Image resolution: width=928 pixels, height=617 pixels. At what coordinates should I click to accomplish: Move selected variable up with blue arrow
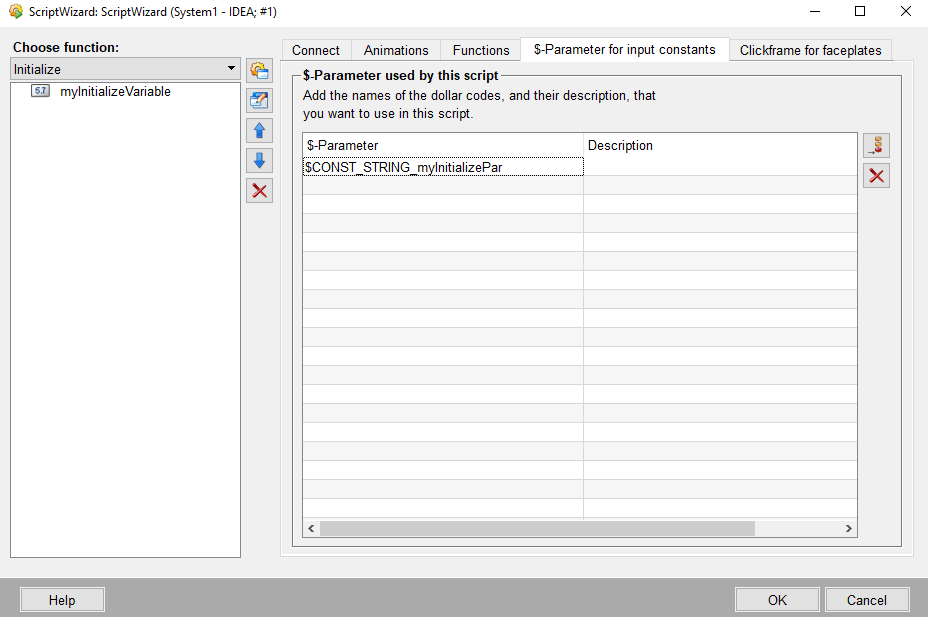tap(259, 130)
